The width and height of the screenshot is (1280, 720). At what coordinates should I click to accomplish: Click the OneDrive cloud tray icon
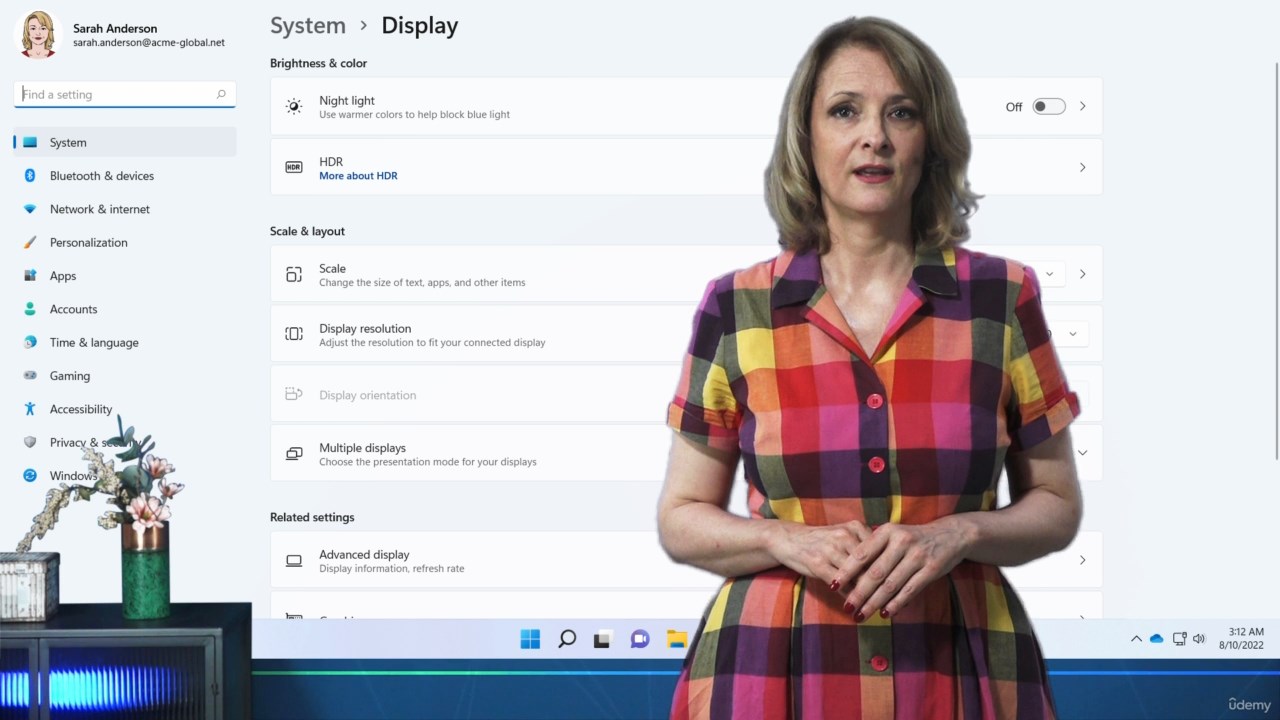point(1157,639)
